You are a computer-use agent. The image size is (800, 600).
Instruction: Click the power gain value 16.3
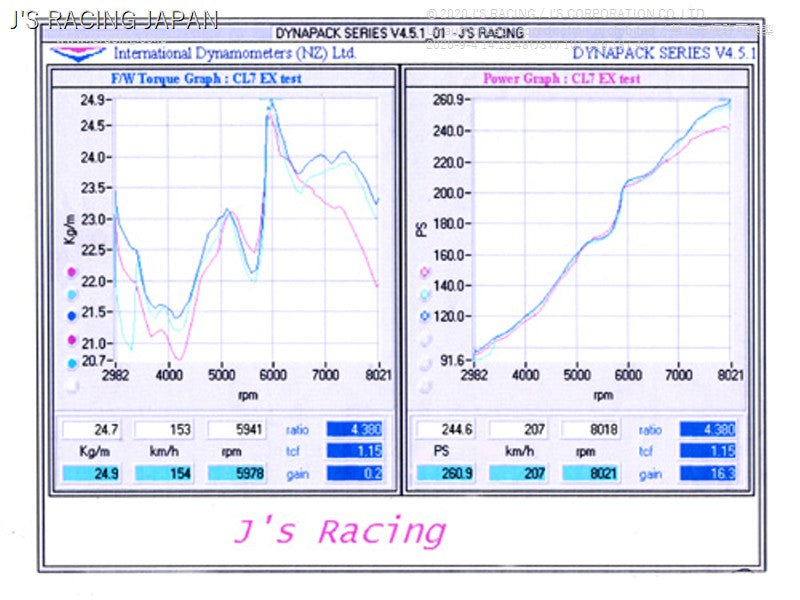[x=708, y=473]
